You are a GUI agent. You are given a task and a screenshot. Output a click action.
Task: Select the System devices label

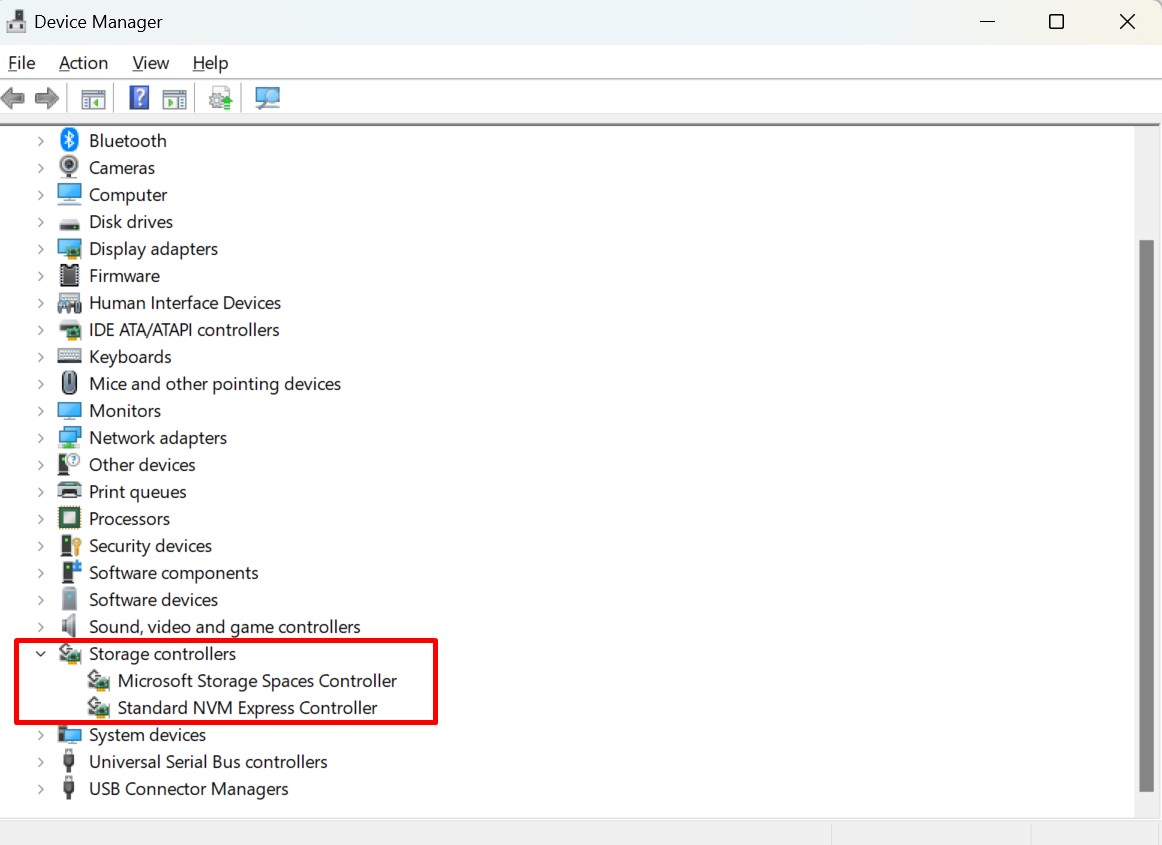coord(147,735)
